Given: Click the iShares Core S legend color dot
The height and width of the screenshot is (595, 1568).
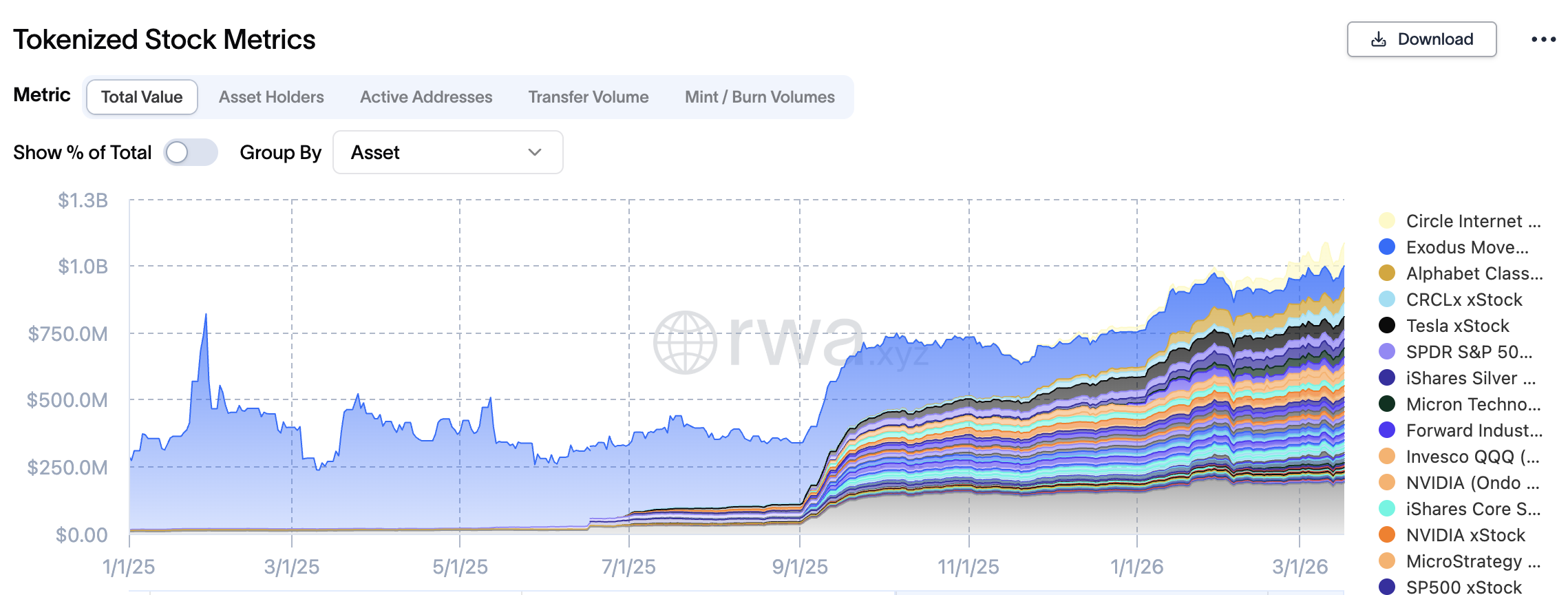Looking at the screenshot, I should tap(1387, 509).
